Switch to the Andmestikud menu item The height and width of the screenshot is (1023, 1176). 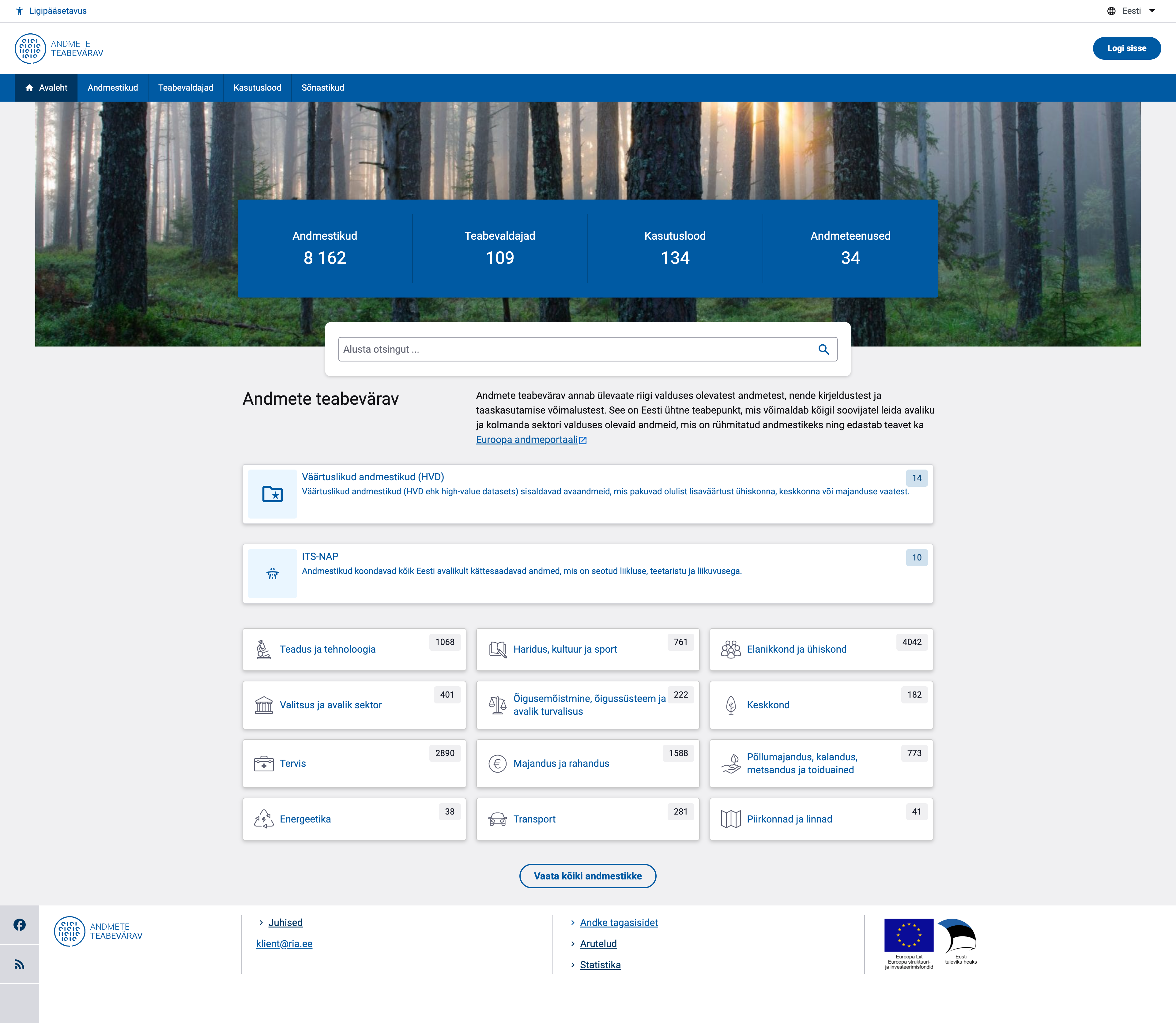tap(112, 88)
